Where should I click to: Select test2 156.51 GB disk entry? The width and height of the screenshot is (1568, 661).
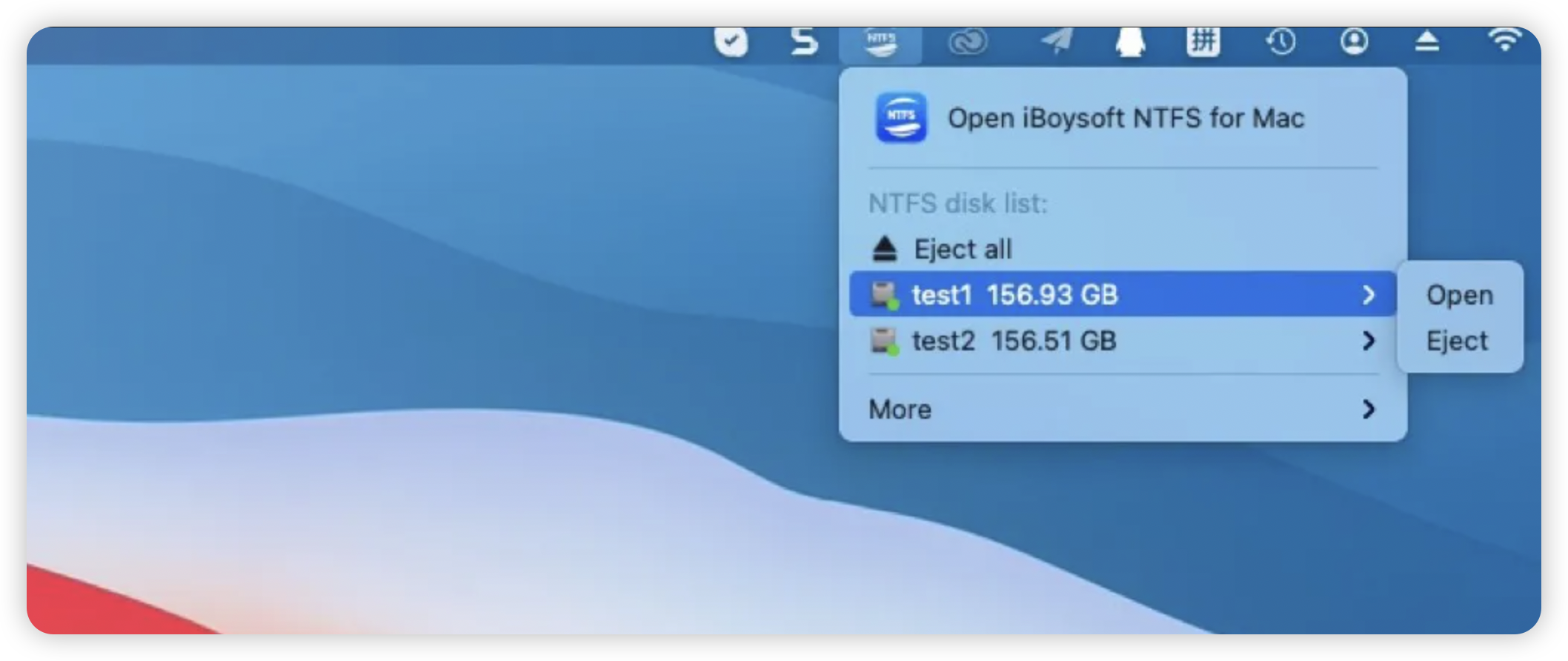coord(1123,341)
